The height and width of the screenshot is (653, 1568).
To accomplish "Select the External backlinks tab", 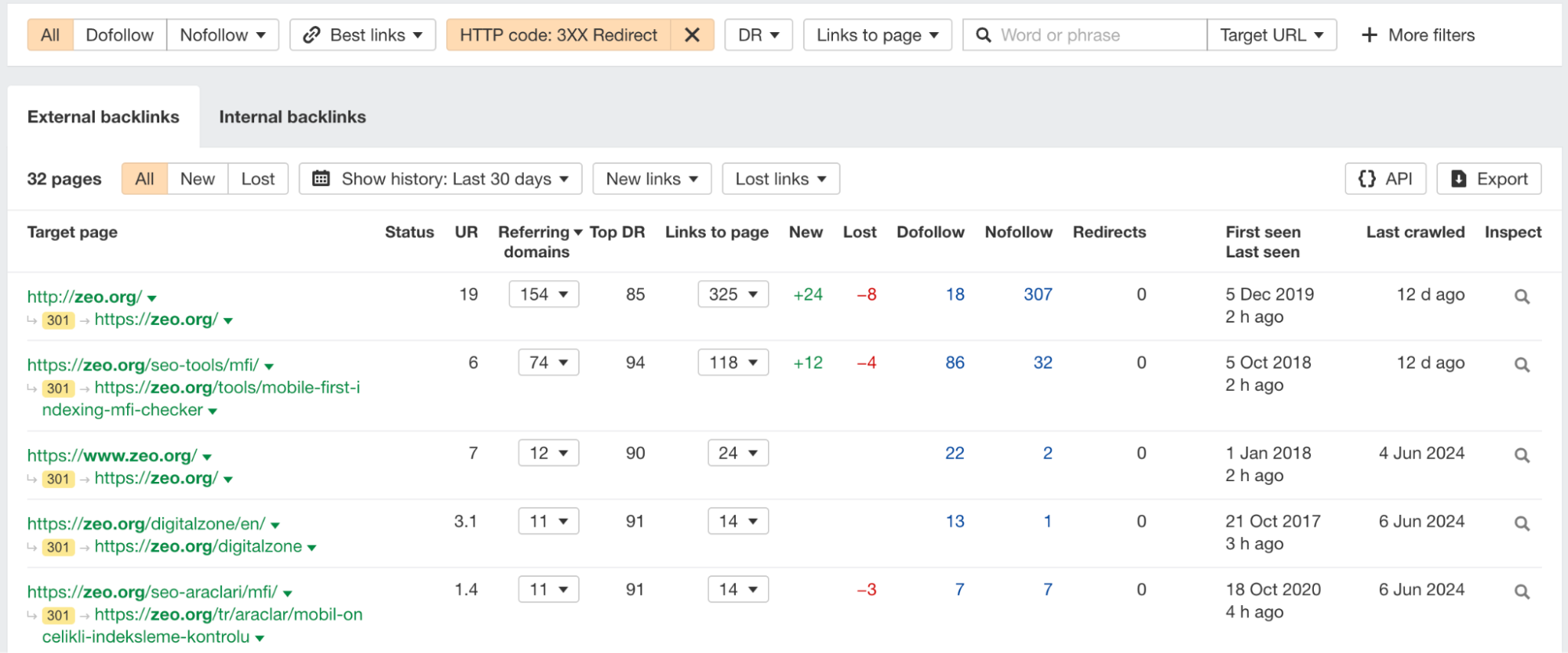I will point(104,117).
